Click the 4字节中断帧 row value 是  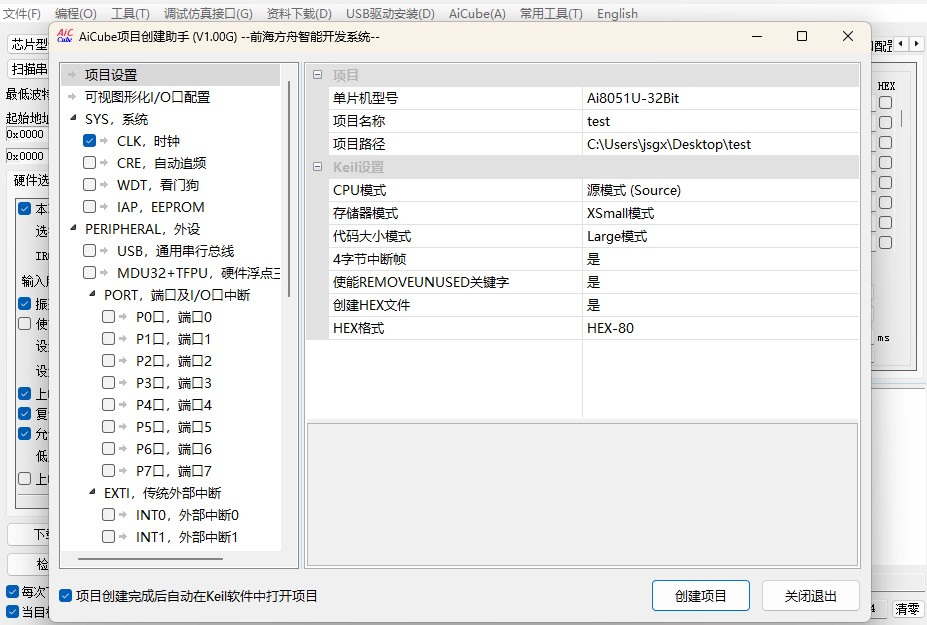coord(721,259)
